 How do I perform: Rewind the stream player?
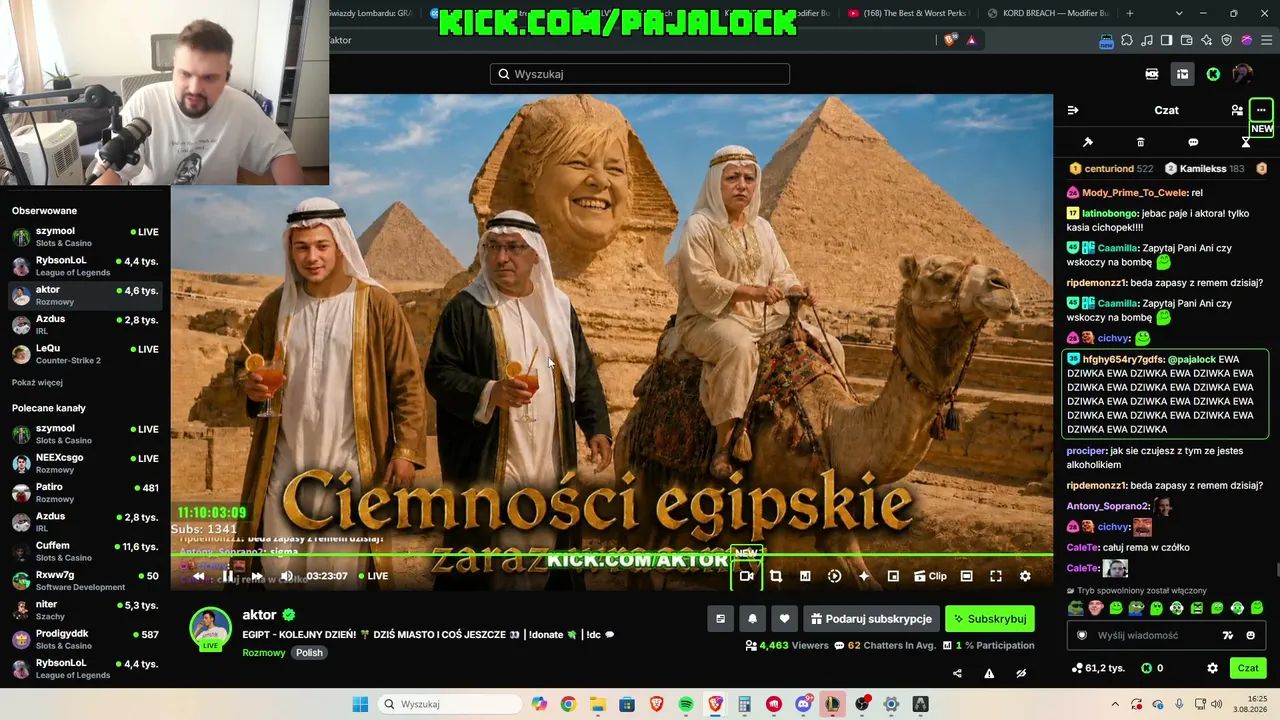tap(198, 576)
